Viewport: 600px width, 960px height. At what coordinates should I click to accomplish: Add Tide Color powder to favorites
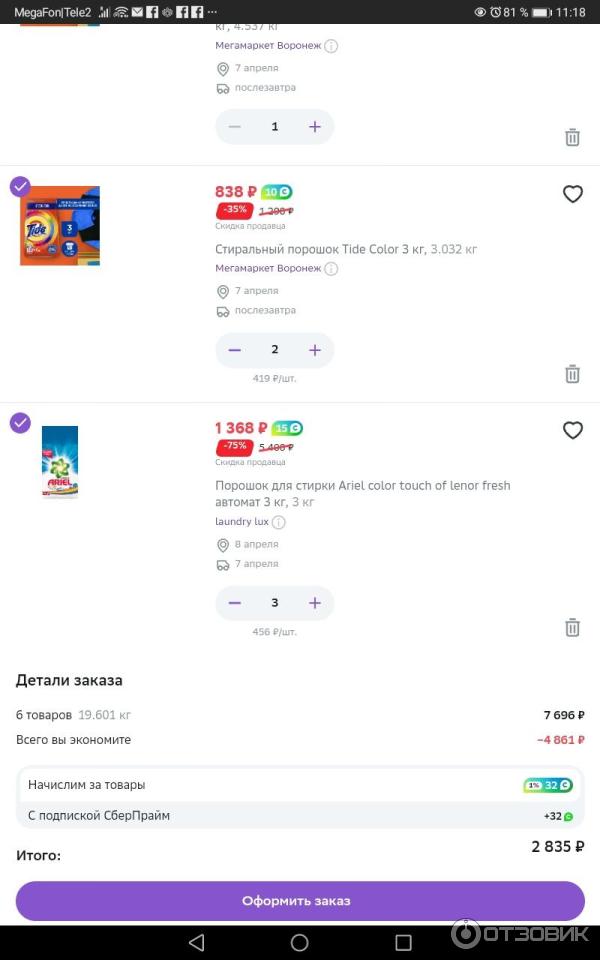coord(572,194)
